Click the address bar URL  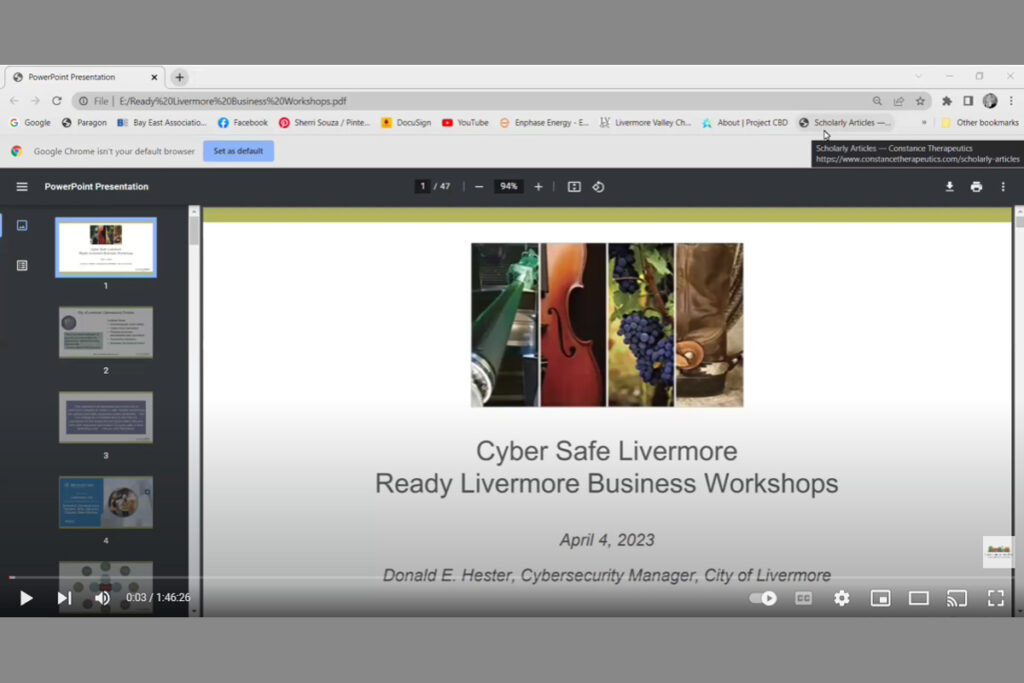click(232, 101)
